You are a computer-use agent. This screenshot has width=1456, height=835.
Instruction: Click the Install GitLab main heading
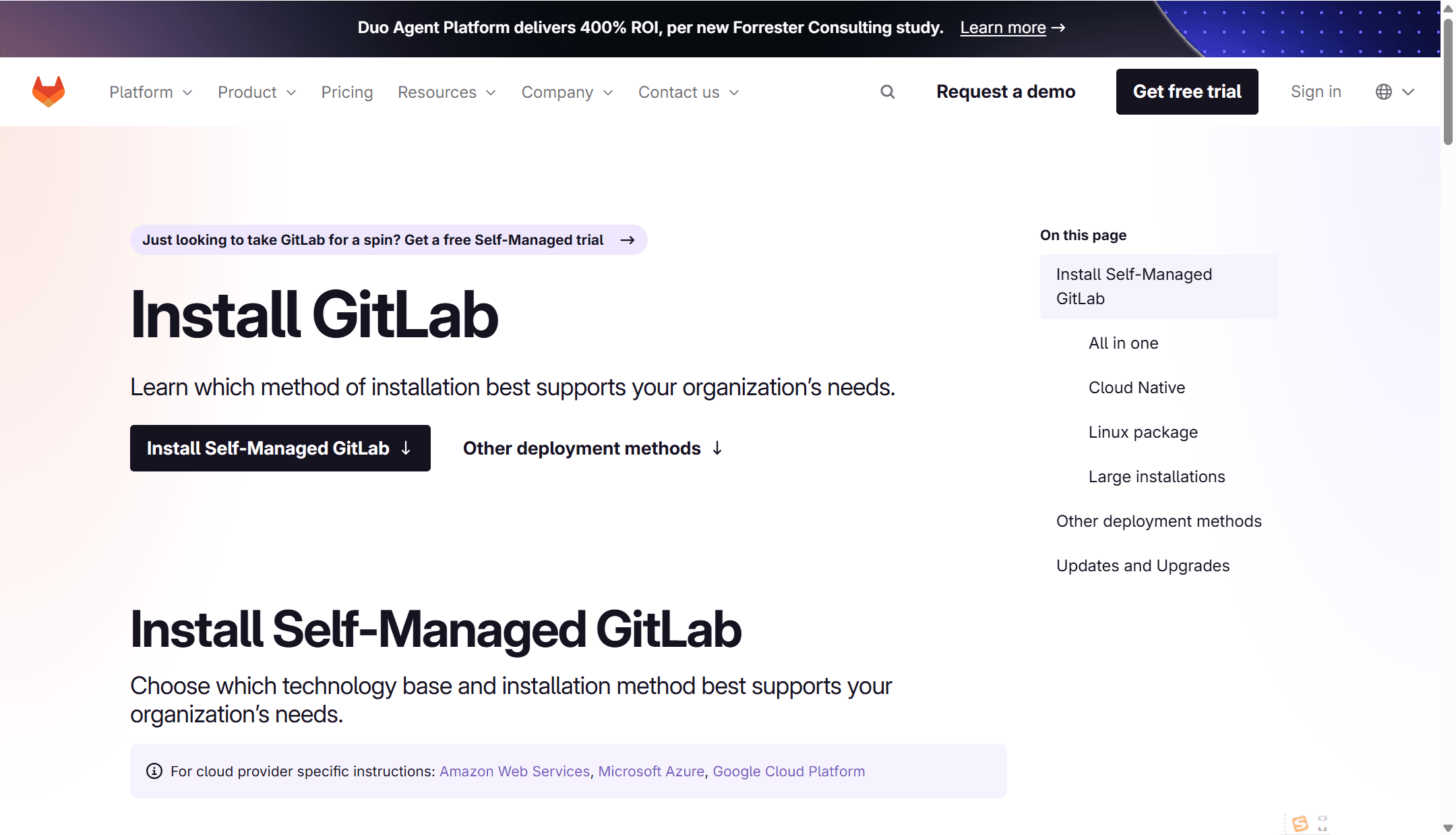[314, 314]
